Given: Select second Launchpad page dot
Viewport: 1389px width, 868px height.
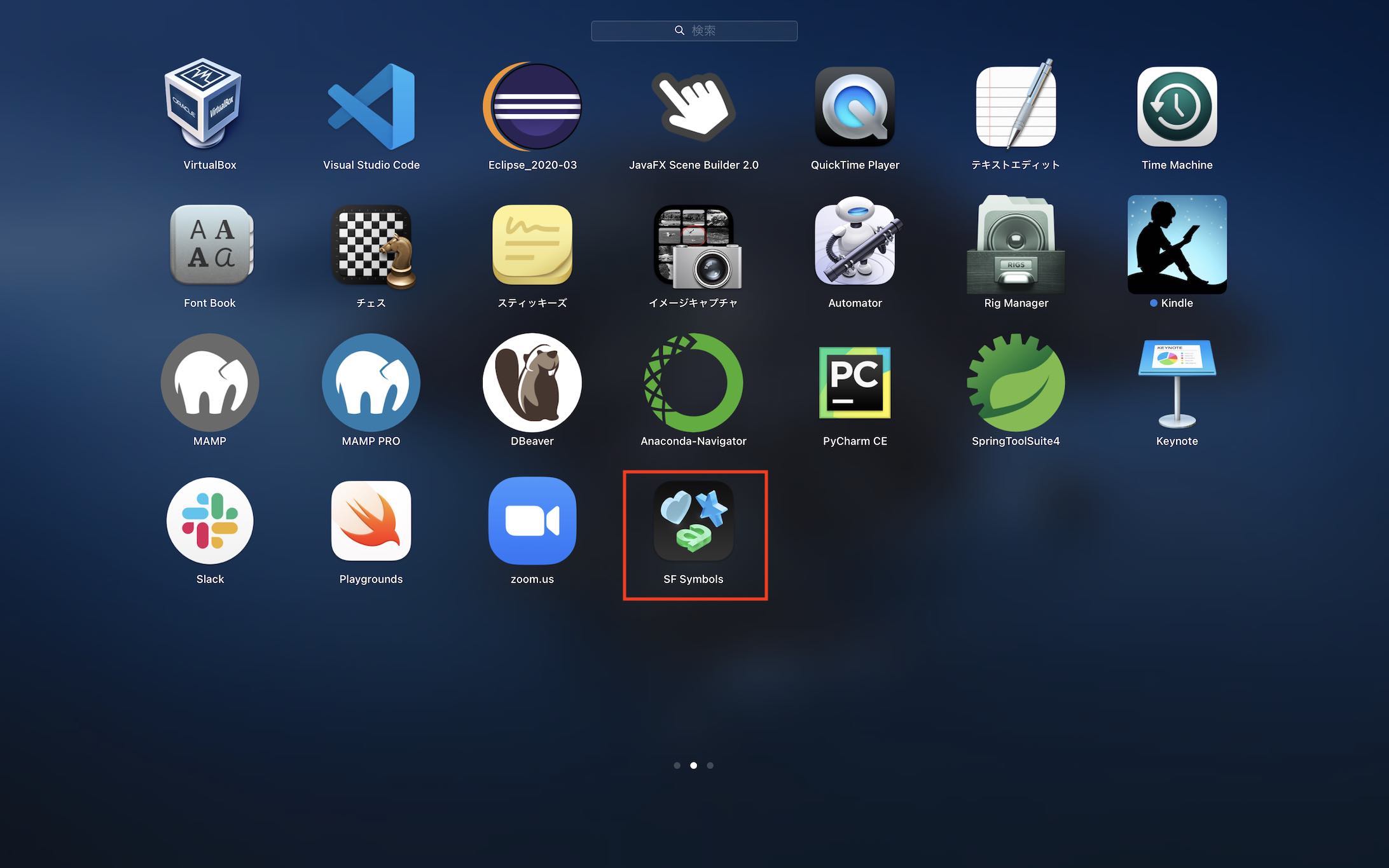Looking at the screenshot, I should pyautogui.click(x=694, y=765).
